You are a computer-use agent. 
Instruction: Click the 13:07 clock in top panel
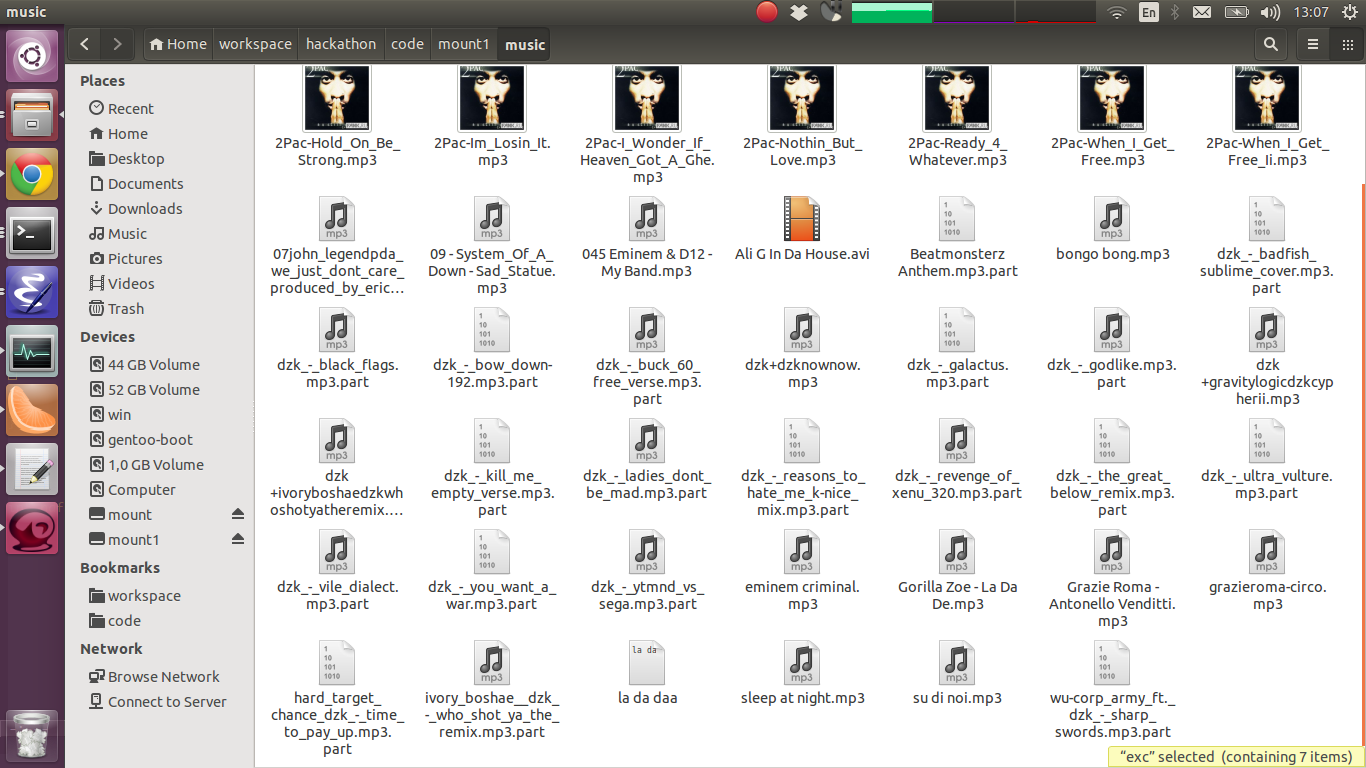[x=1310, y=12]
